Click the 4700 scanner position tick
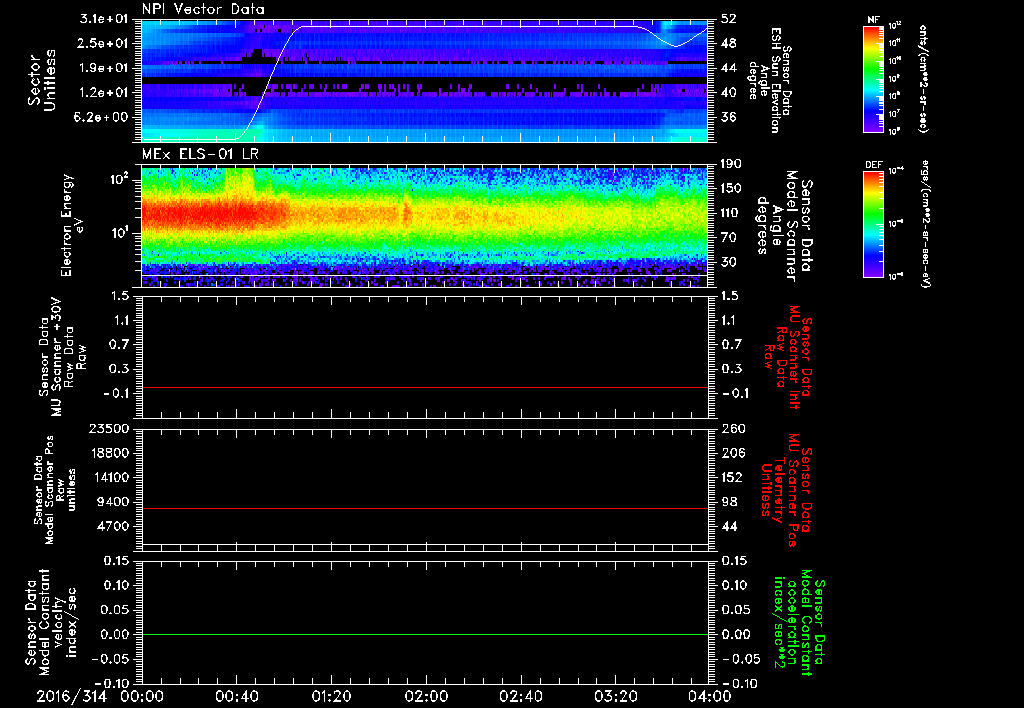Image resolution: width=1024 pixels, height=708 pixels. [112, 526]
